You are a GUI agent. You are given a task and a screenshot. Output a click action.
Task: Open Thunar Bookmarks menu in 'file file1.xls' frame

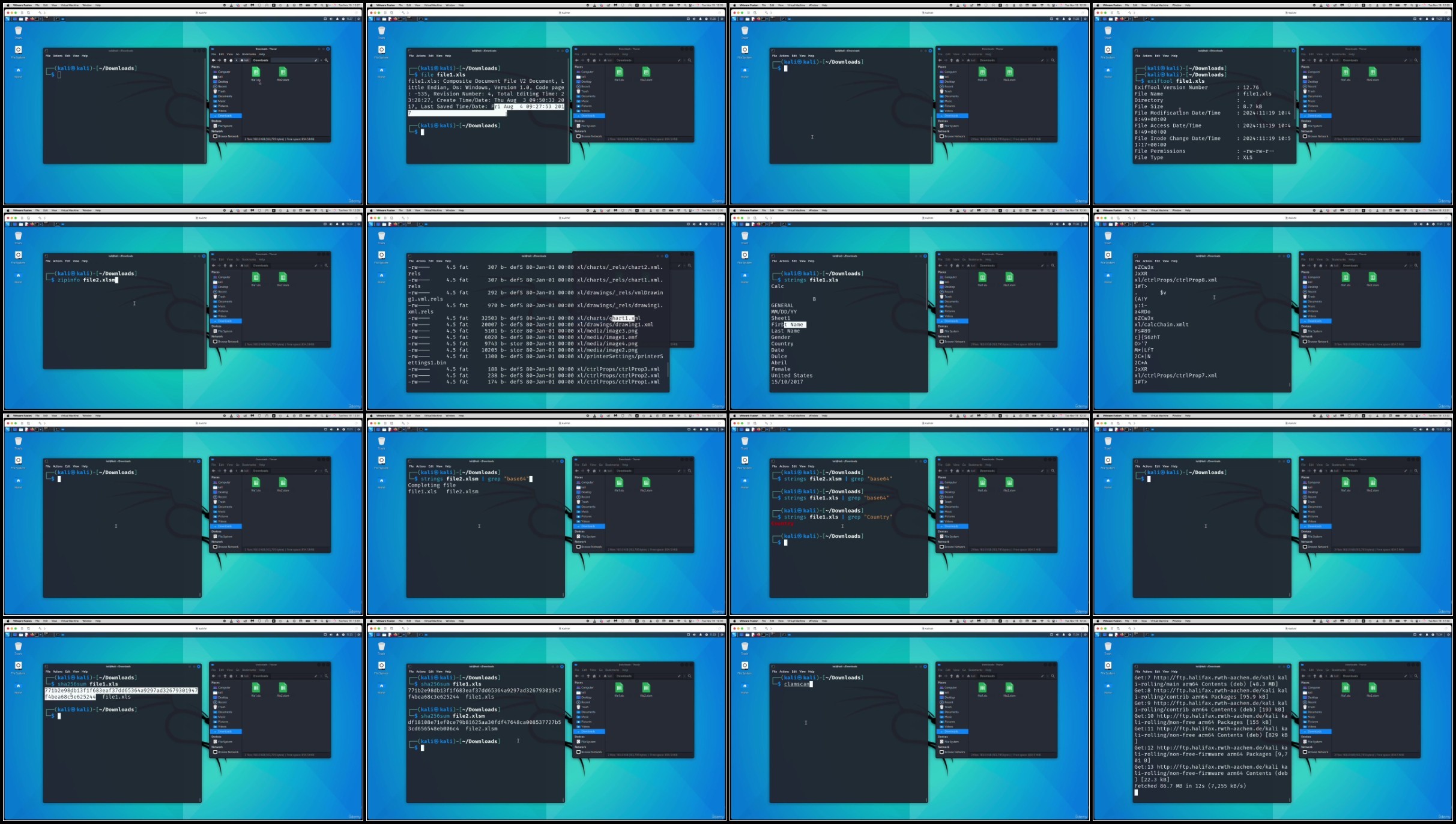612,54
